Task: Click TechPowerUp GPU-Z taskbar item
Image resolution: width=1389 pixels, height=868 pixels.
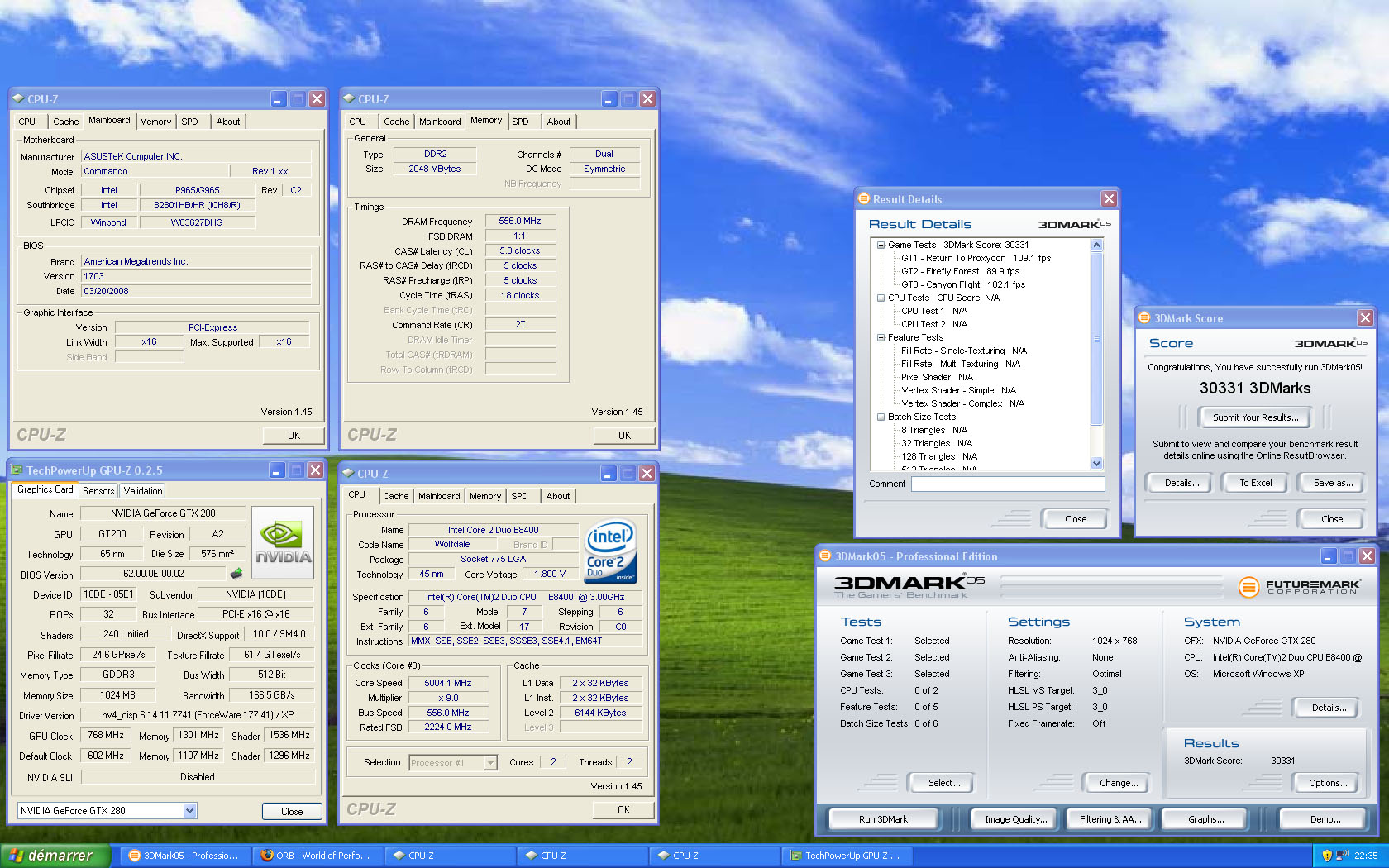Action: point(847,856)
